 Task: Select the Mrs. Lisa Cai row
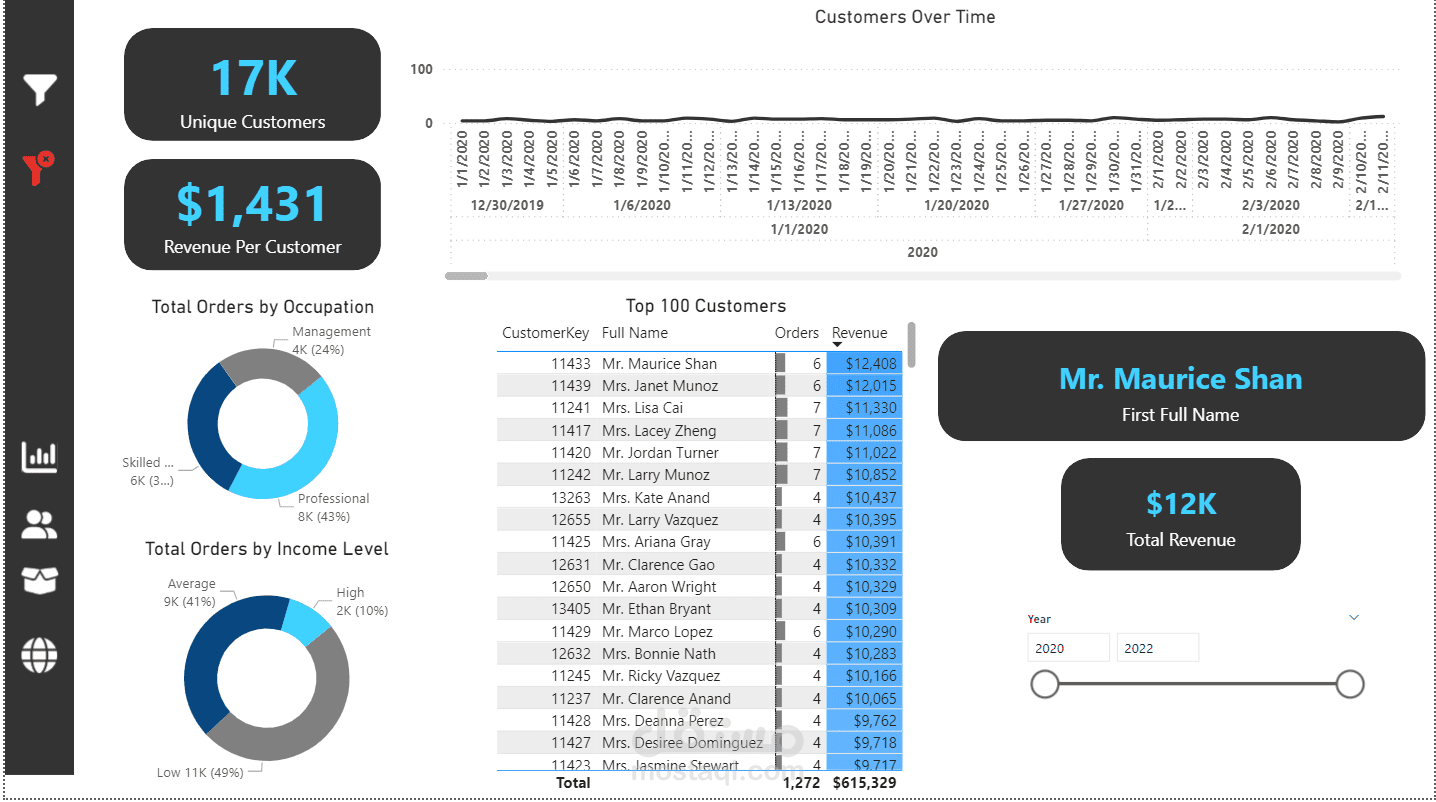(x=699, y=407)
